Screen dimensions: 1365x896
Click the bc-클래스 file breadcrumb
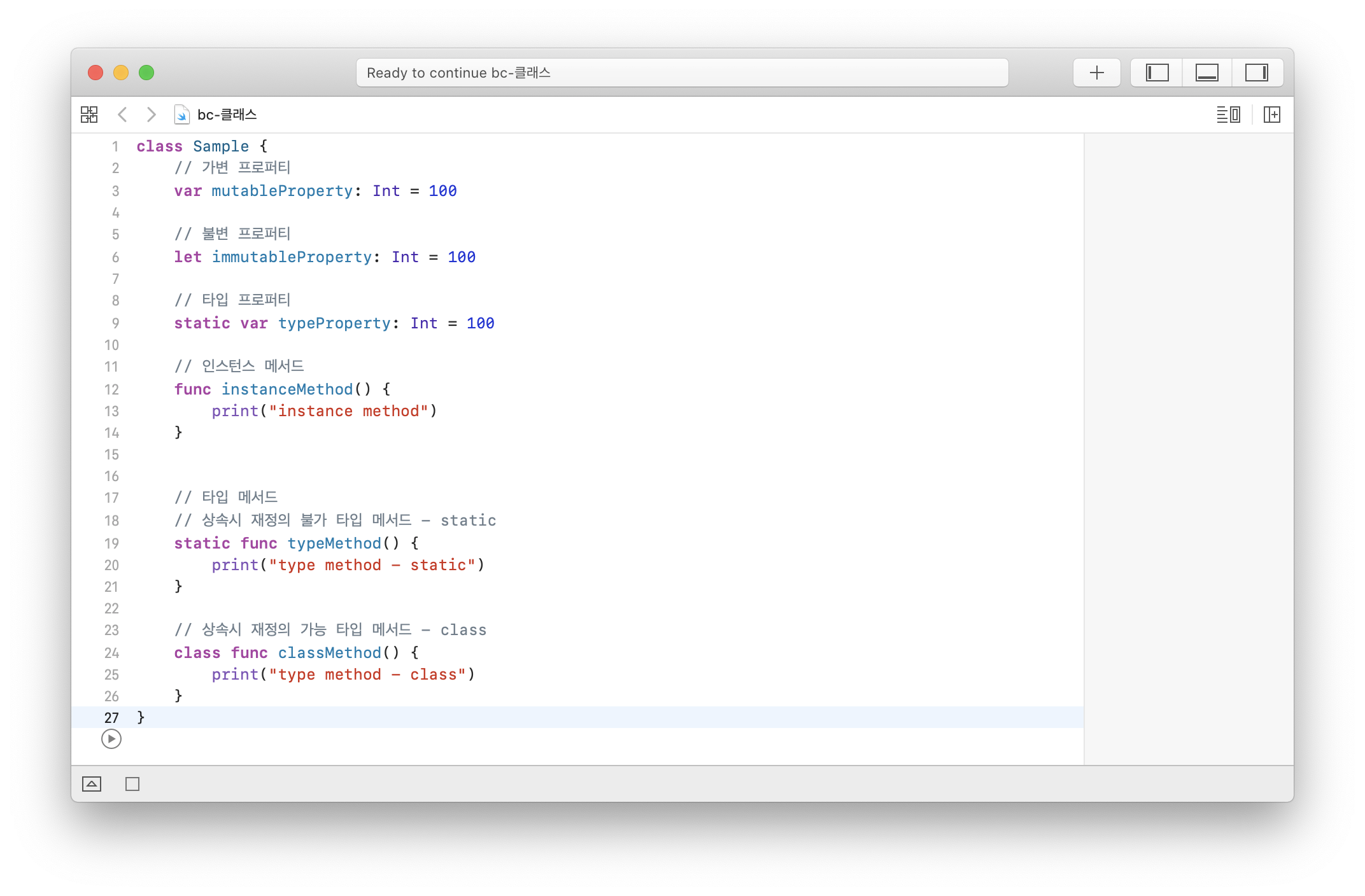point(227,115)
